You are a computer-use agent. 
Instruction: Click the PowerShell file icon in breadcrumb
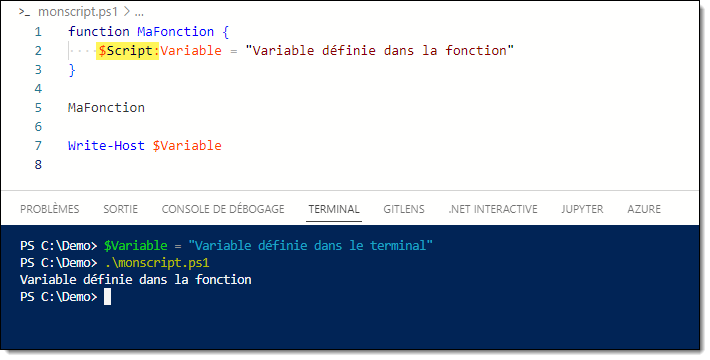[x=24, y=12]
